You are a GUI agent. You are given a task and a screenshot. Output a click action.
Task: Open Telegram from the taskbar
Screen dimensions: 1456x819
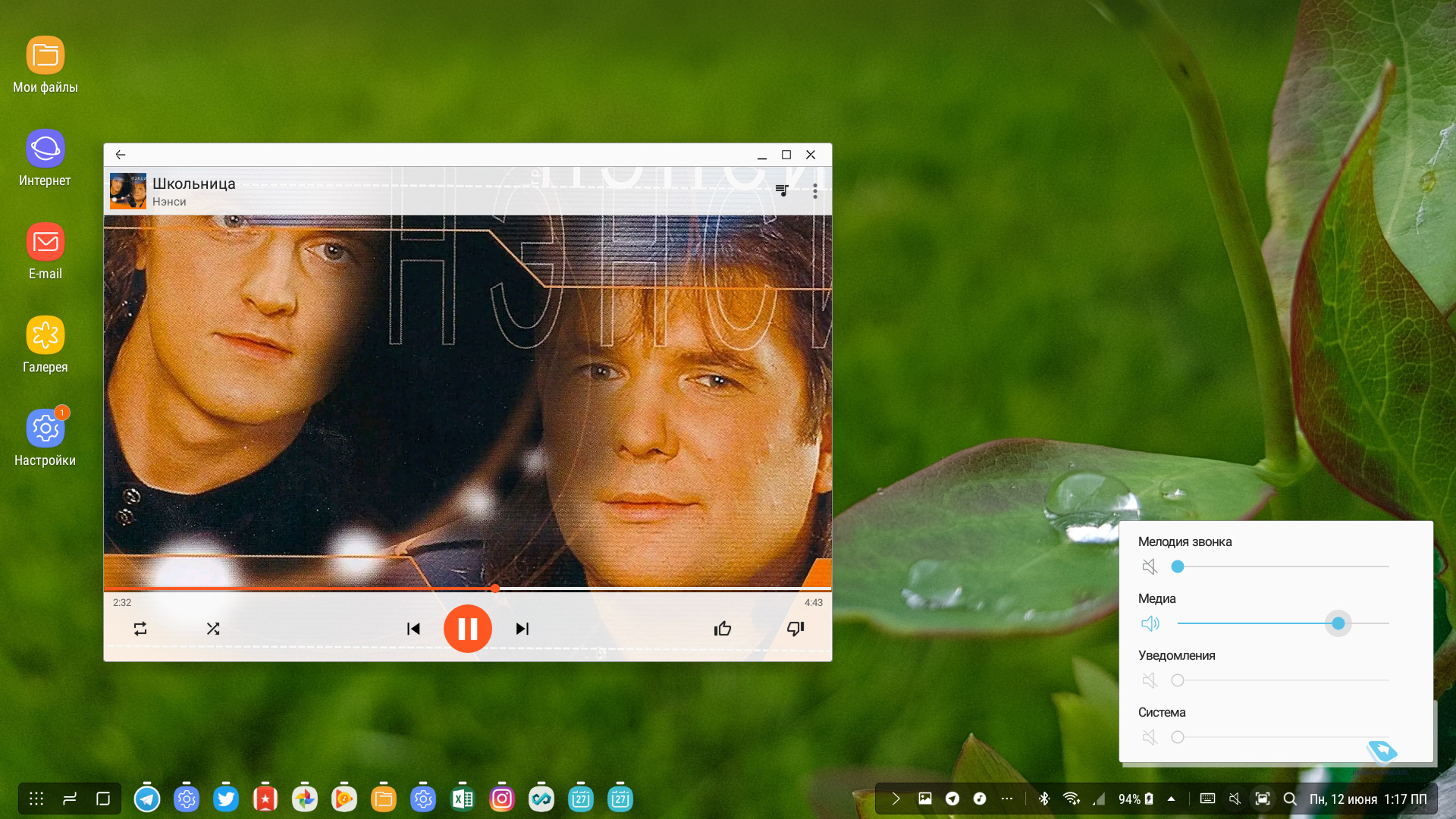pos(147,799)
